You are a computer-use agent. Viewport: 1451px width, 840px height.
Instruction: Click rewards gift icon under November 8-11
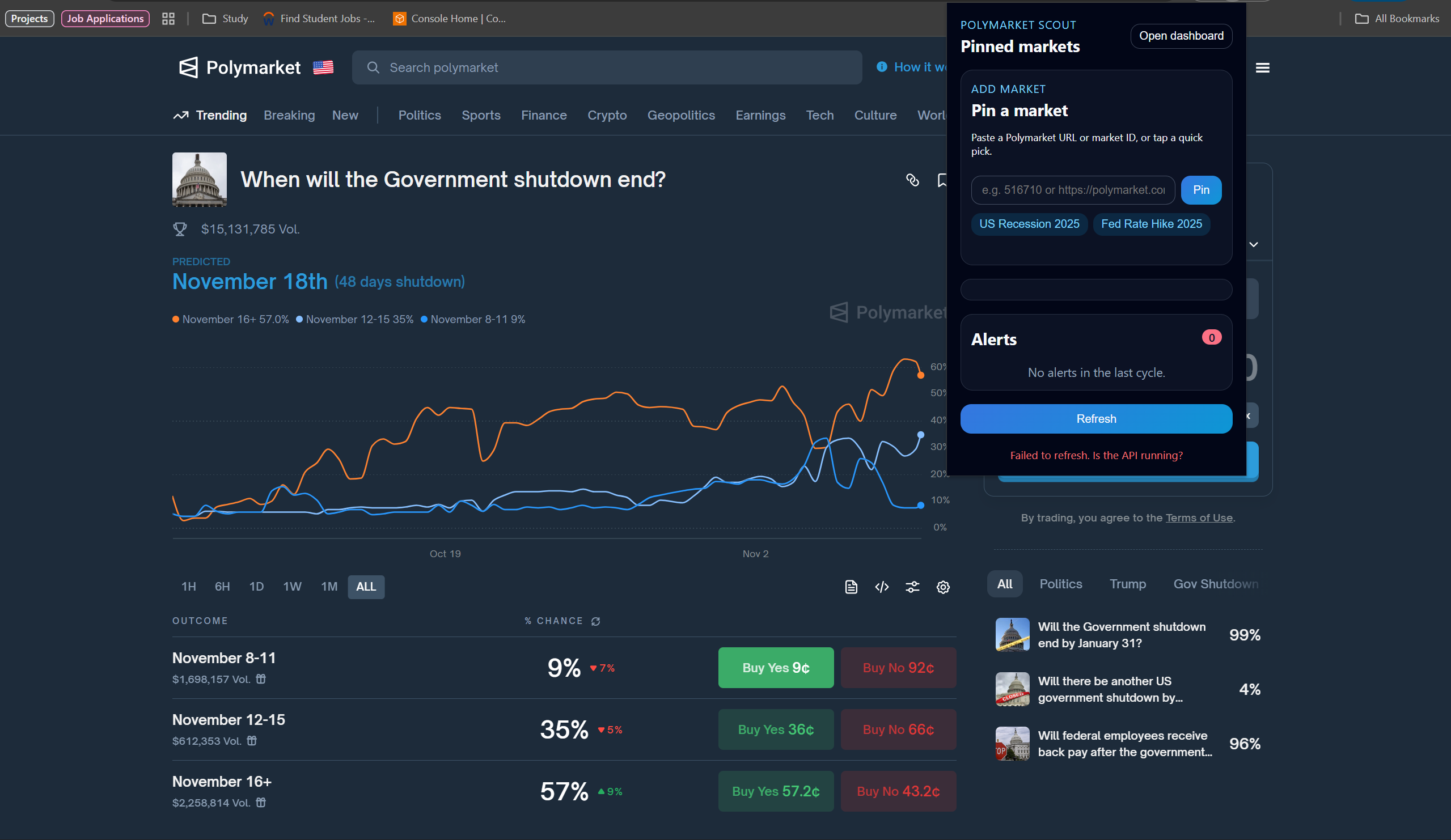tap(261, 679)
